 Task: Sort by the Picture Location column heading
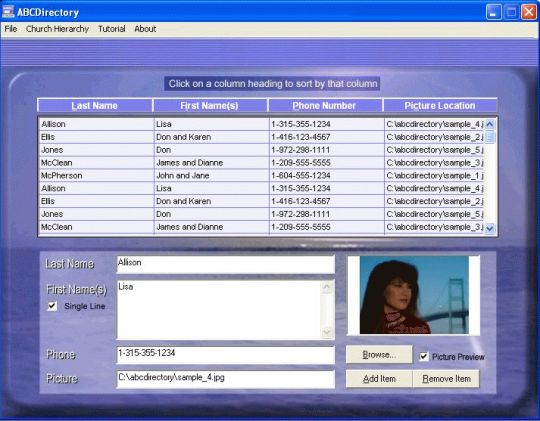pos(440,105)
